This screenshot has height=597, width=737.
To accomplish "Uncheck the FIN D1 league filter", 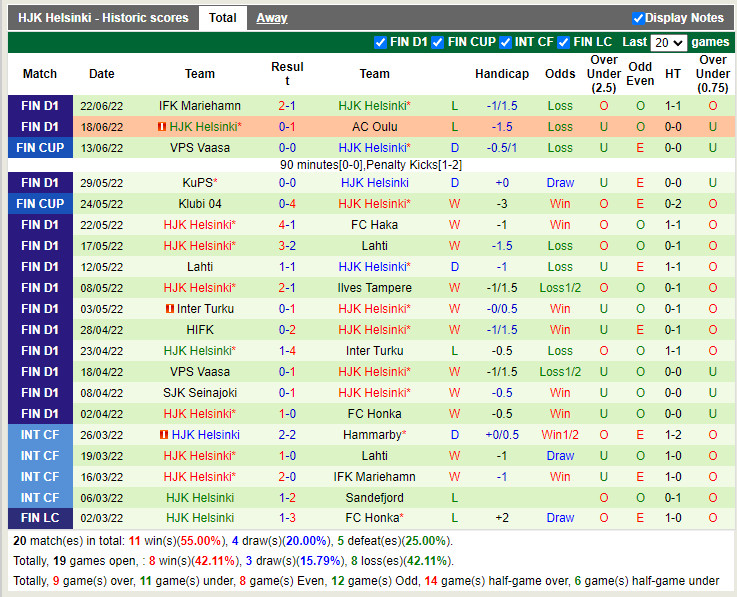I will click(x=380, y=42).
